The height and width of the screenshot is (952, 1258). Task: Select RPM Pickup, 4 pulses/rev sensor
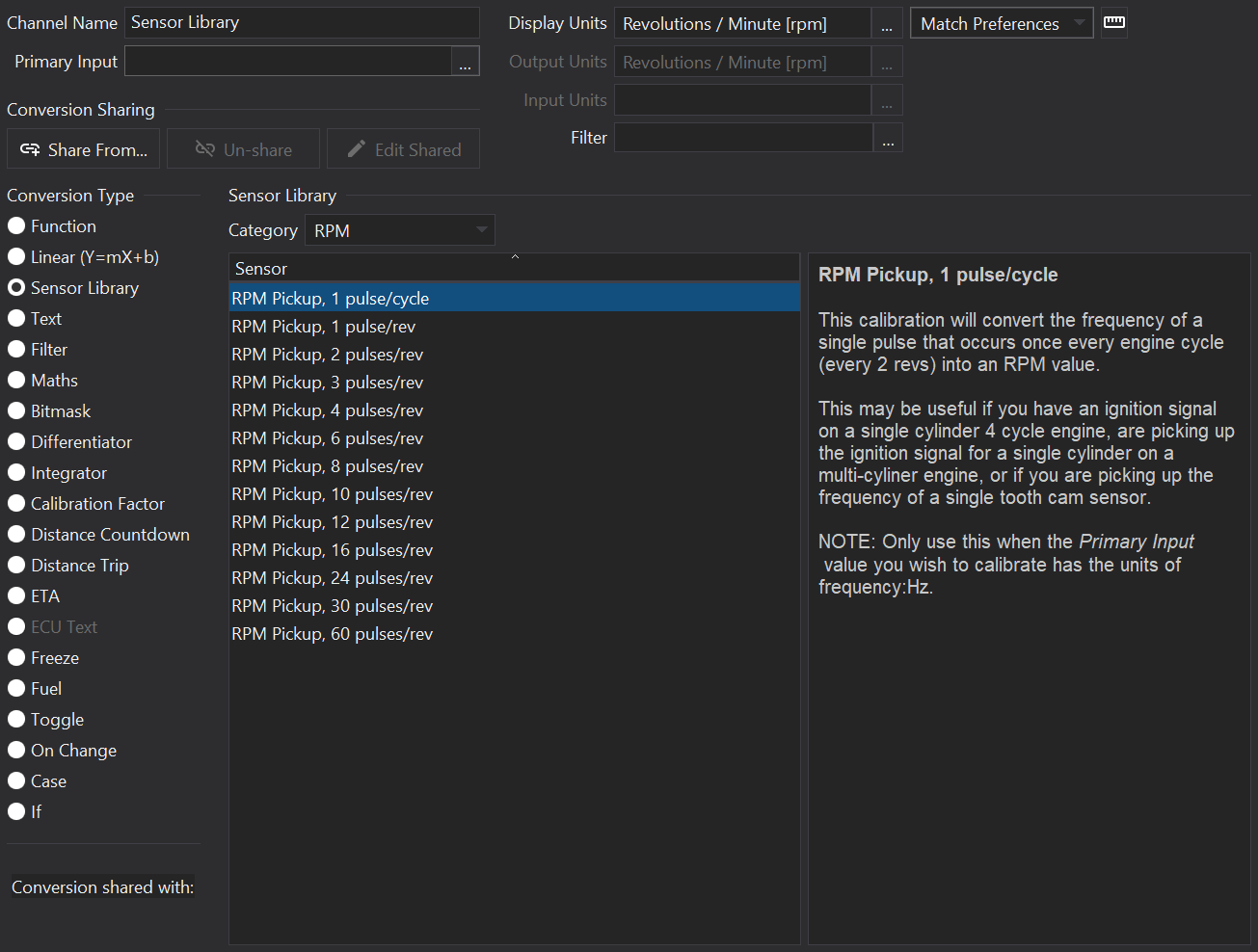[328, 410]
